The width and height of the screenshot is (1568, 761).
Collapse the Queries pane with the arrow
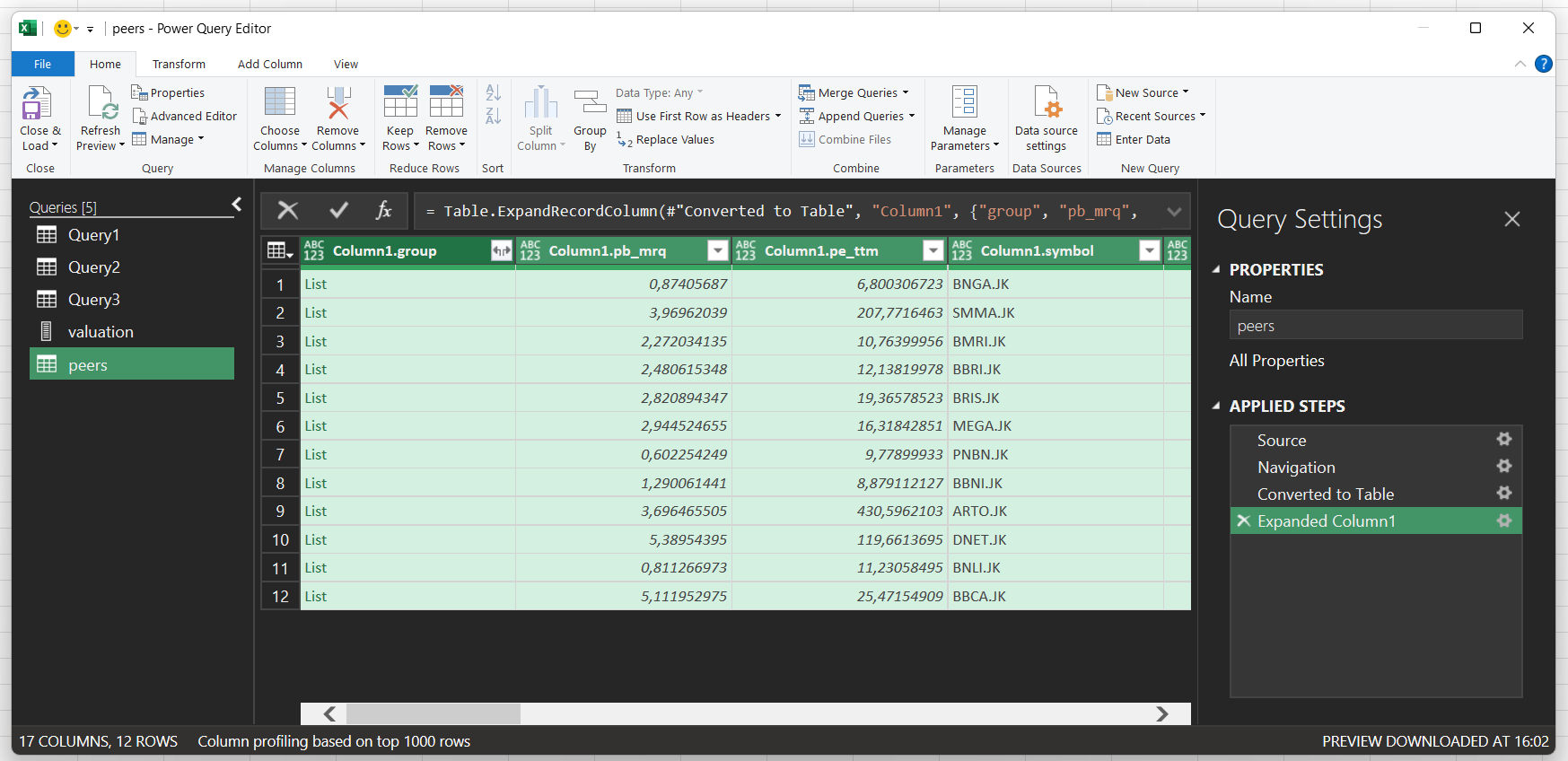(x=237, y=206)
